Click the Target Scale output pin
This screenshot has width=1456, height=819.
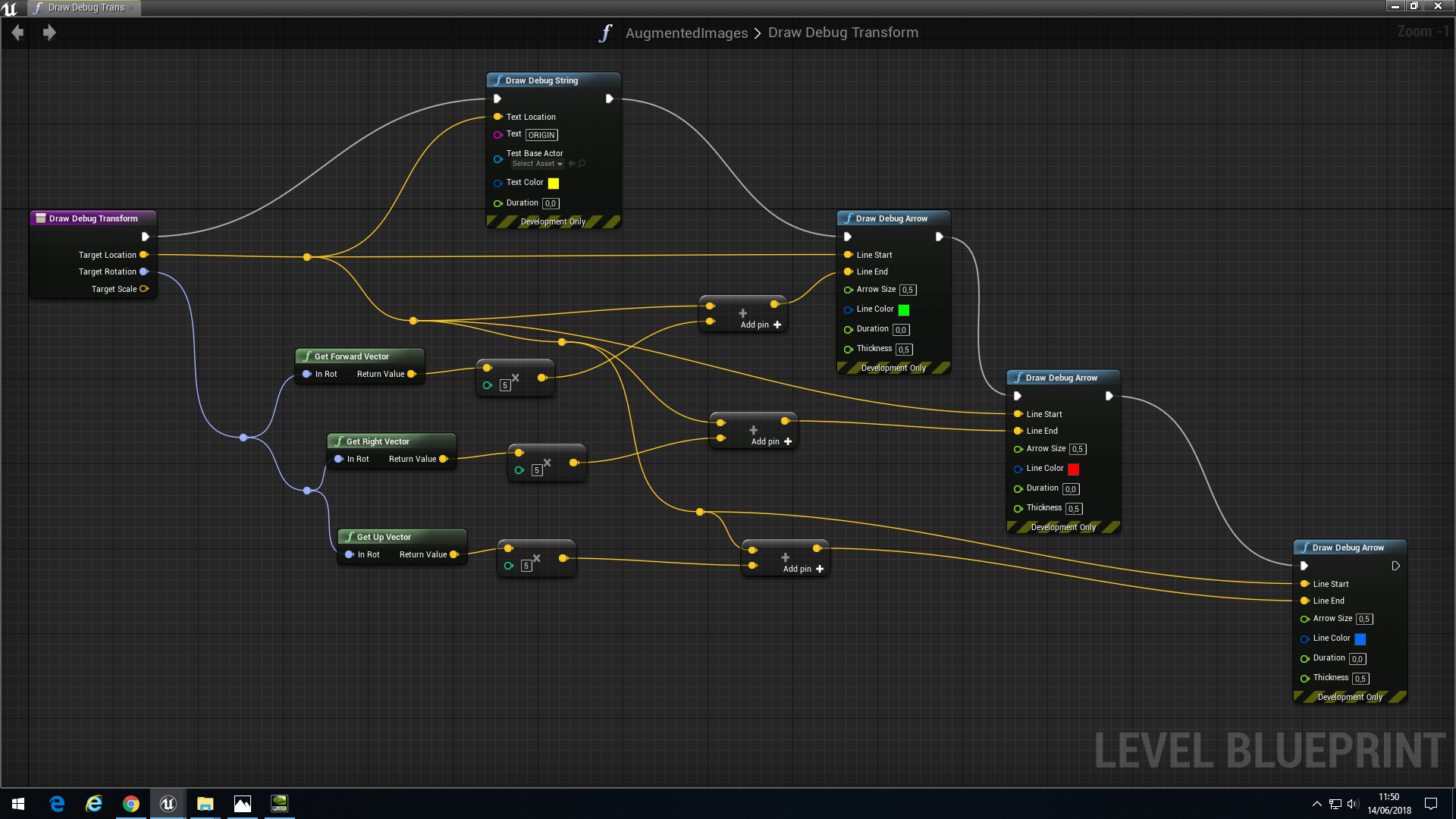pos(144,289)
